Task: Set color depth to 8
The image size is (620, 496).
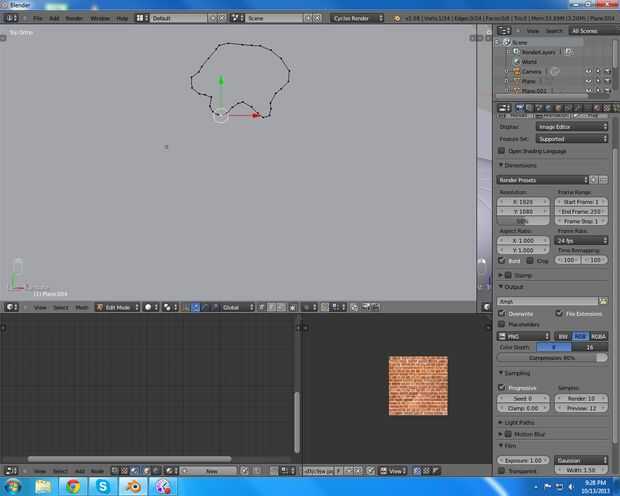Action: [x=554, y=347]
